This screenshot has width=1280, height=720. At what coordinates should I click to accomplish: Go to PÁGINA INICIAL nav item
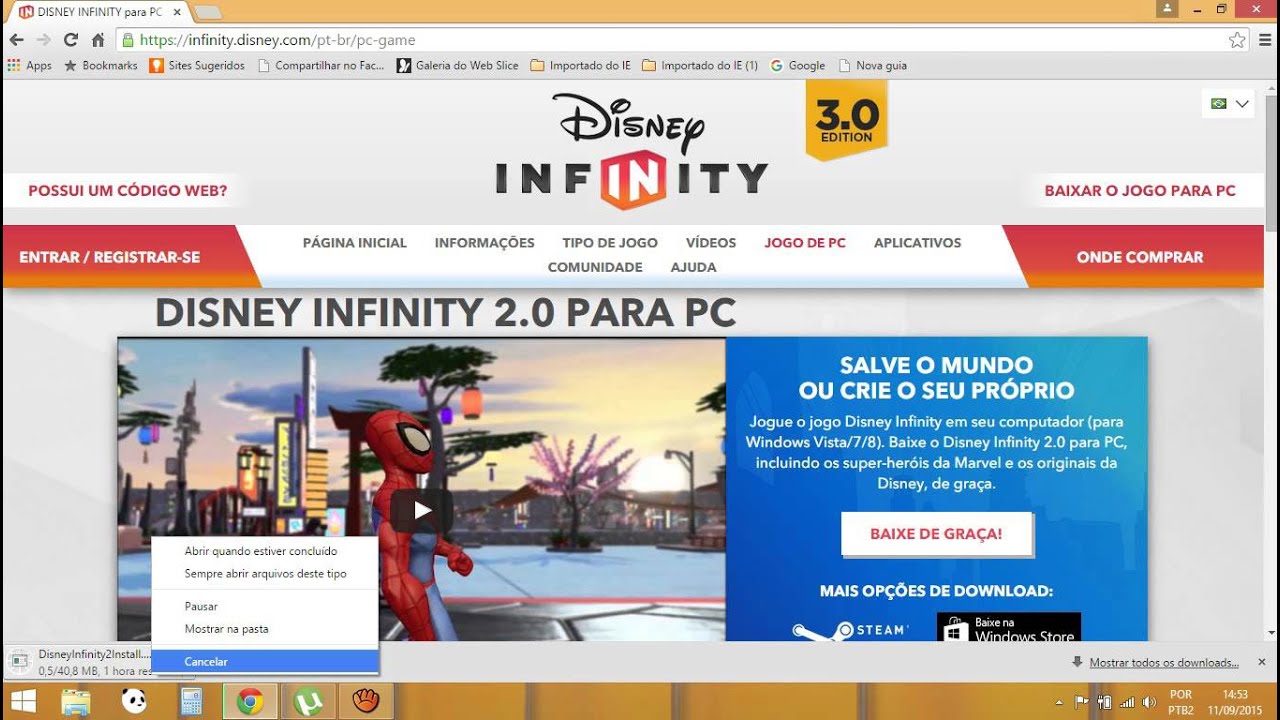[x=355, y=243]
